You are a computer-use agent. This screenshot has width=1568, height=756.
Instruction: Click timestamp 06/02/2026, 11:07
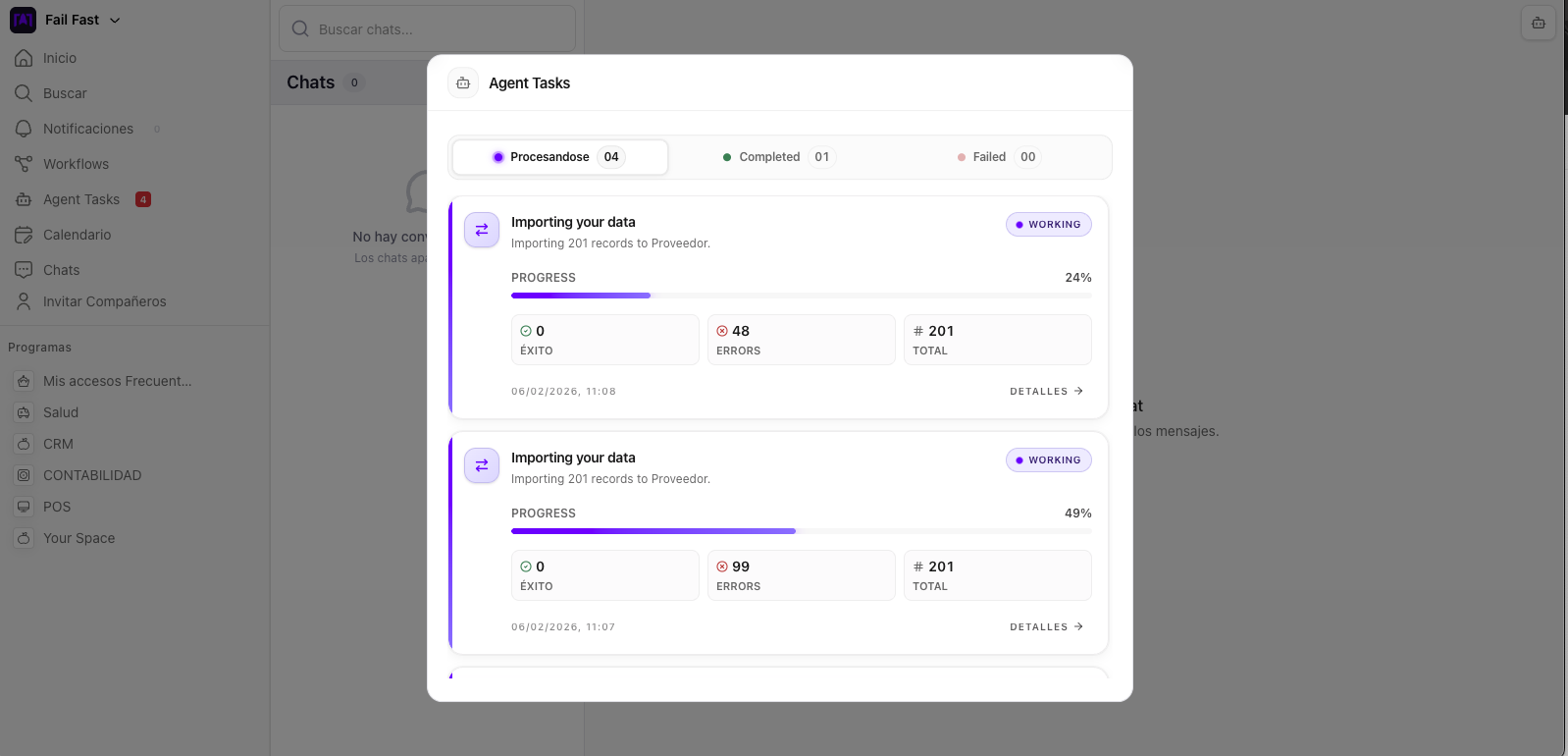click(563, 626)
